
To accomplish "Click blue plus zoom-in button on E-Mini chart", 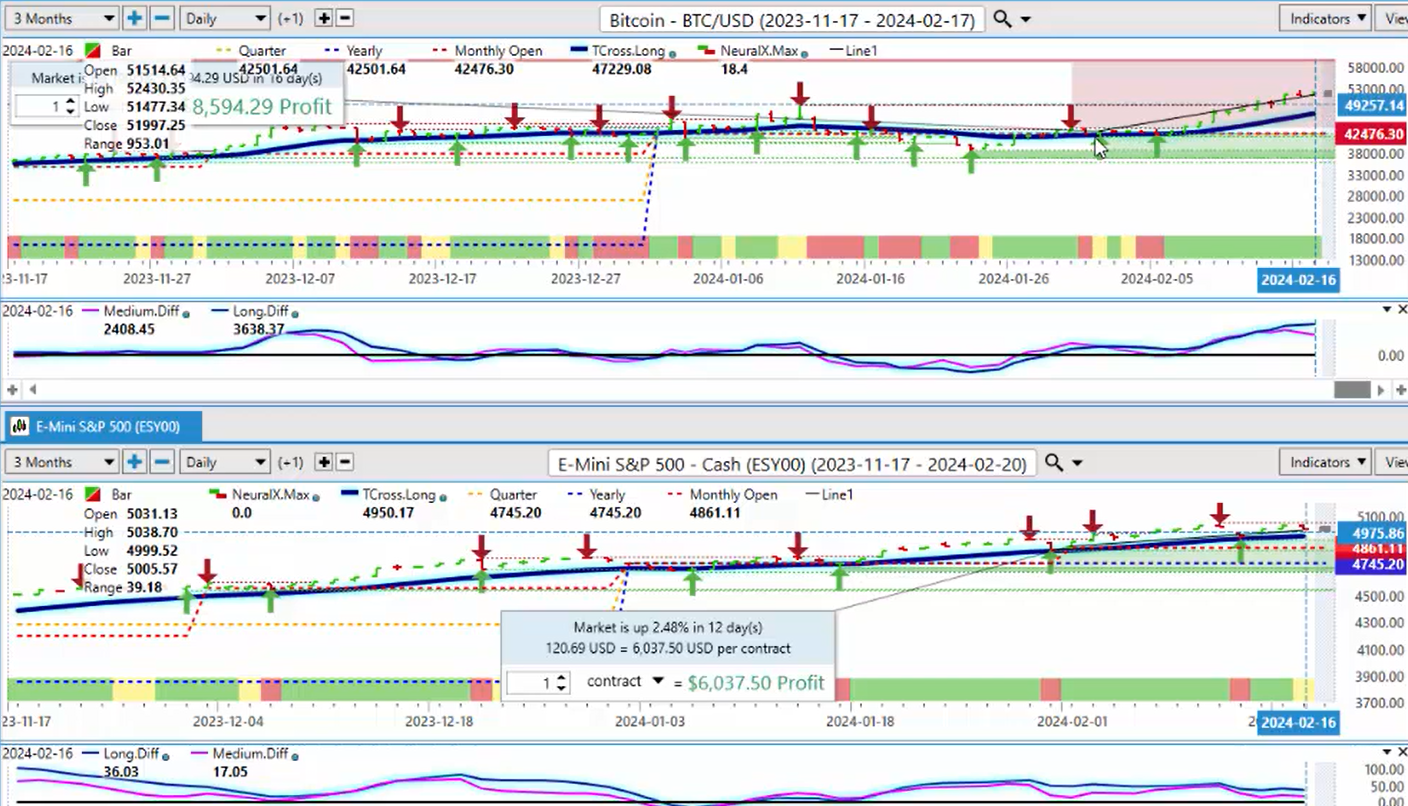I will tap(134, 462).
